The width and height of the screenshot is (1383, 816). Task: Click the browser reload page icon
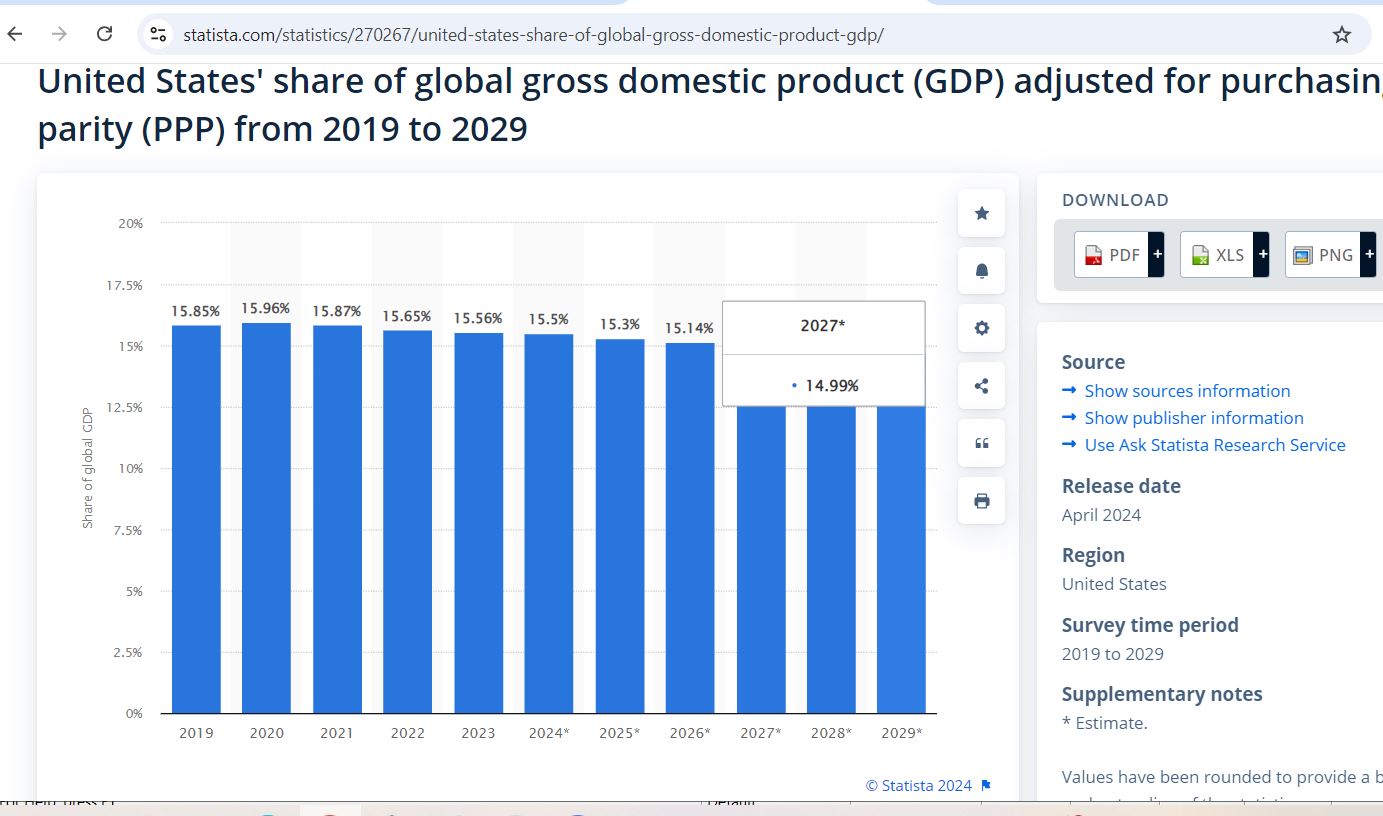pos(104,35)
